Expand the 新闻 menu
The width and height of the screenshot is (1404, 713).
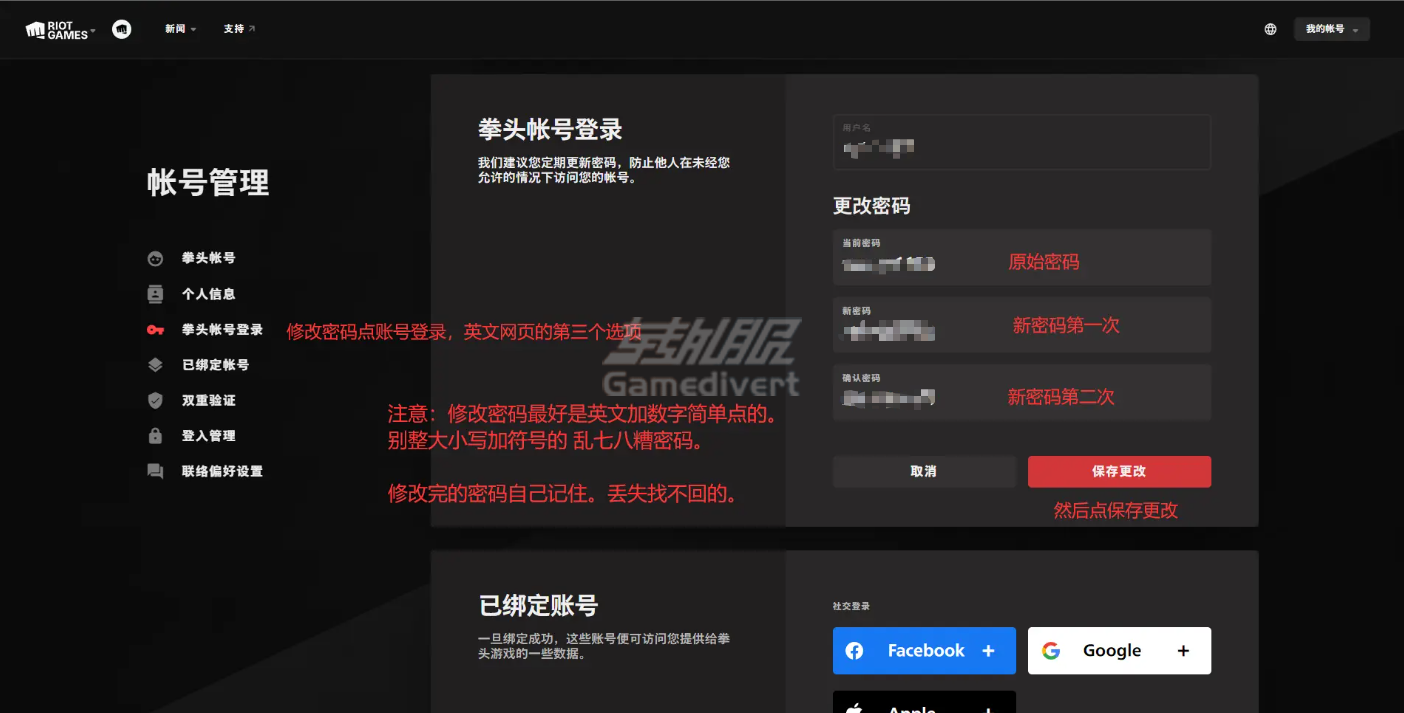click(180, 29)
